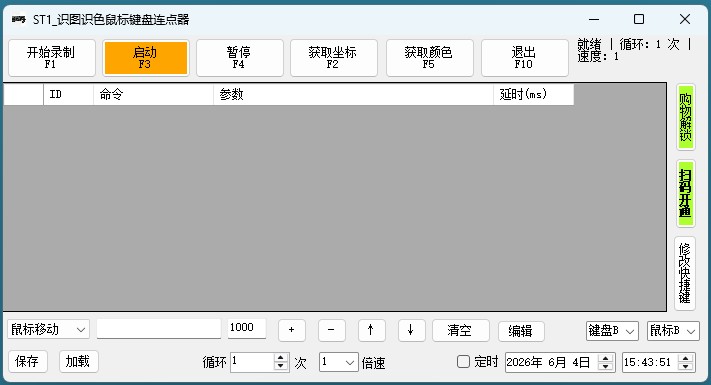The height and width of the screenshot is (385, 711).
Task: Decrease the loop count with its down arrow
Action: 281,366
